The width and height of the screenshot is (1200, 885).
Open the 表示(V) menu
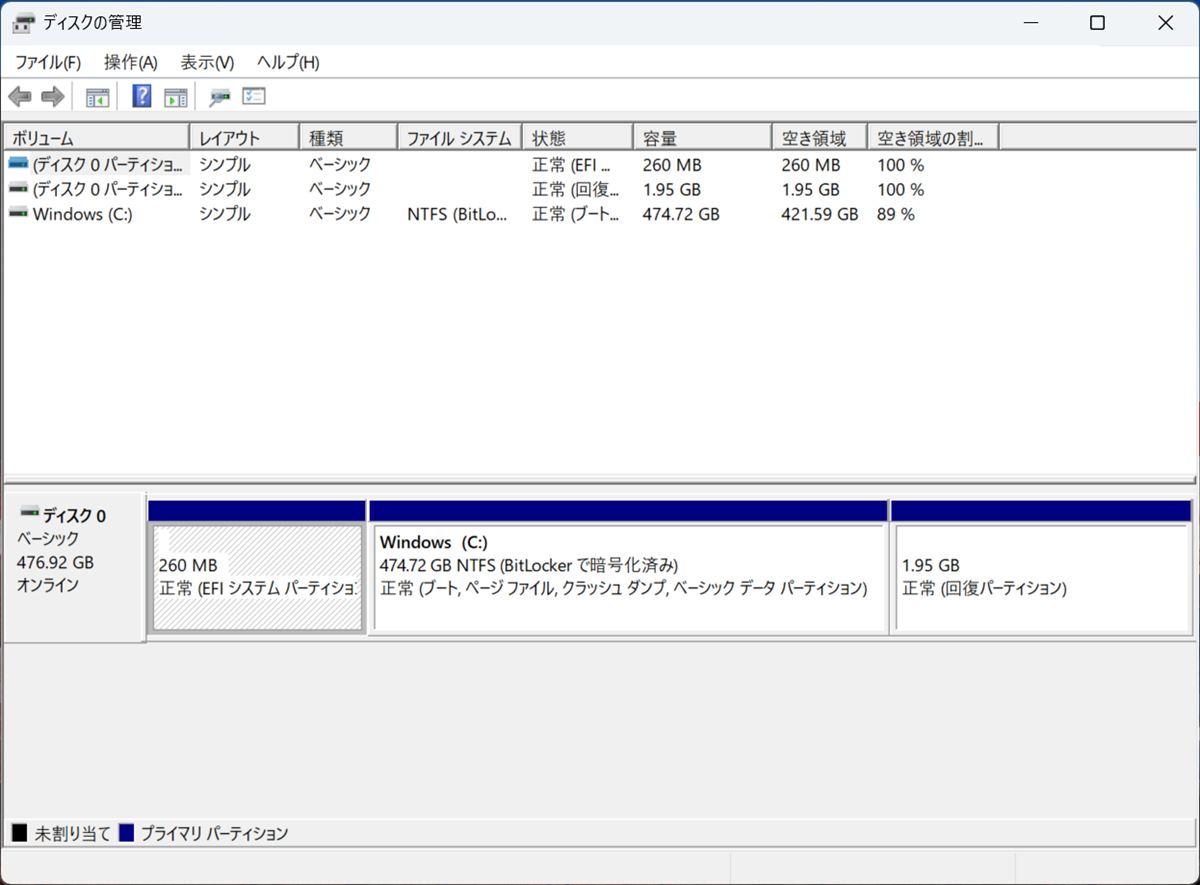[x=207, y=62]
